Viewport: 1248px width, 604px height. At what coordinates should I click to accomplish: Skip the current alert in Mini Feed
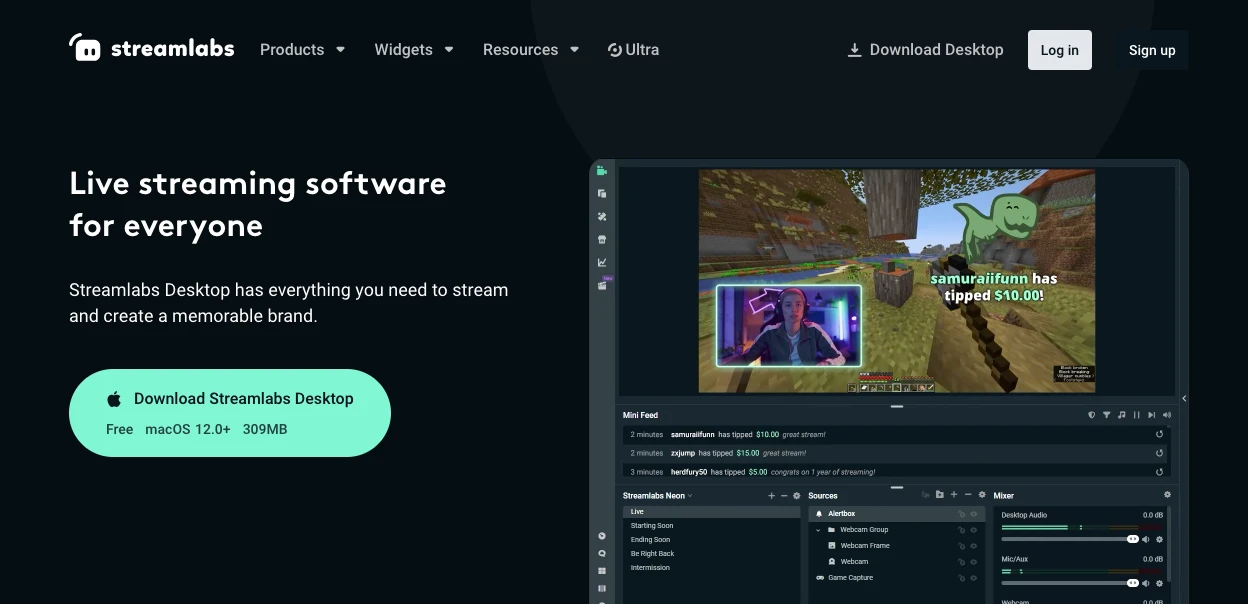click(1152, 415)
